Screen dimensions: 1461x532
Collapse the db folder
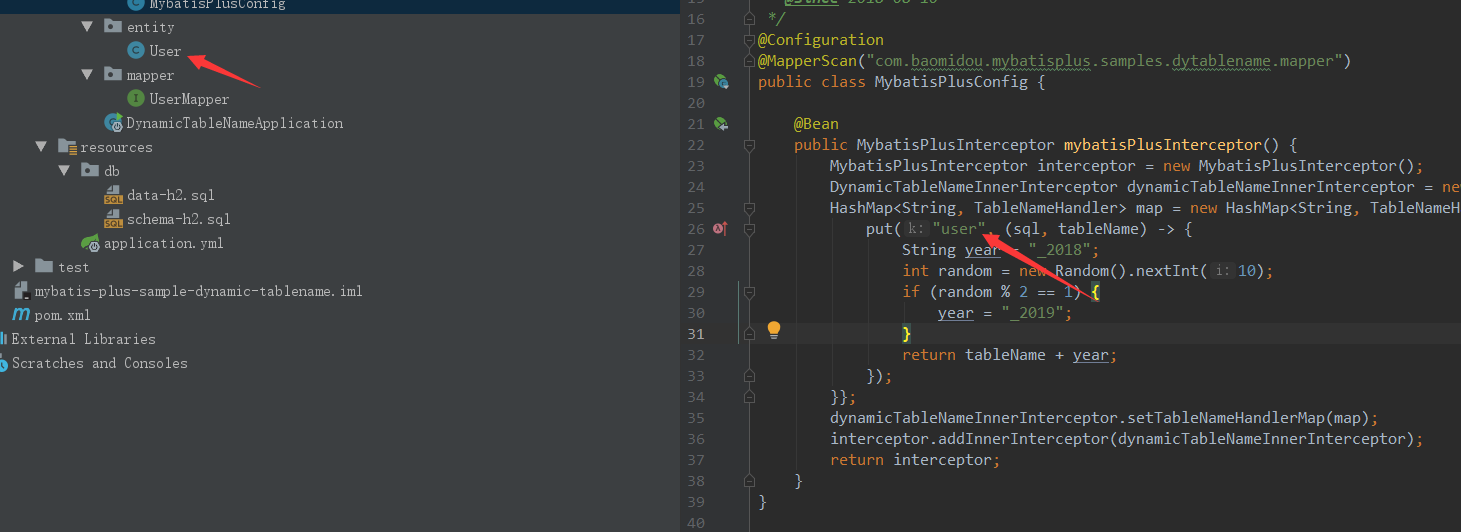point(65,171)
